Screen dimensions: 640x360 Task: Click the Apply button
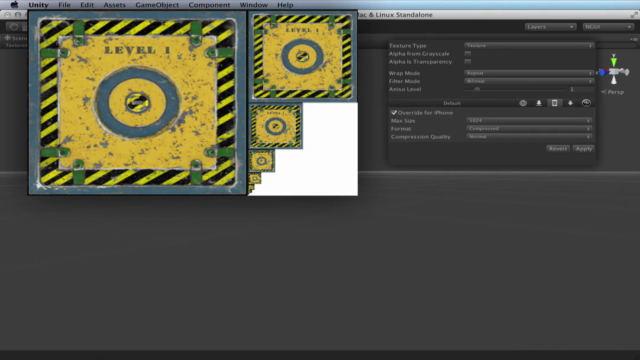pyautogui.click(x=583, y=149)
